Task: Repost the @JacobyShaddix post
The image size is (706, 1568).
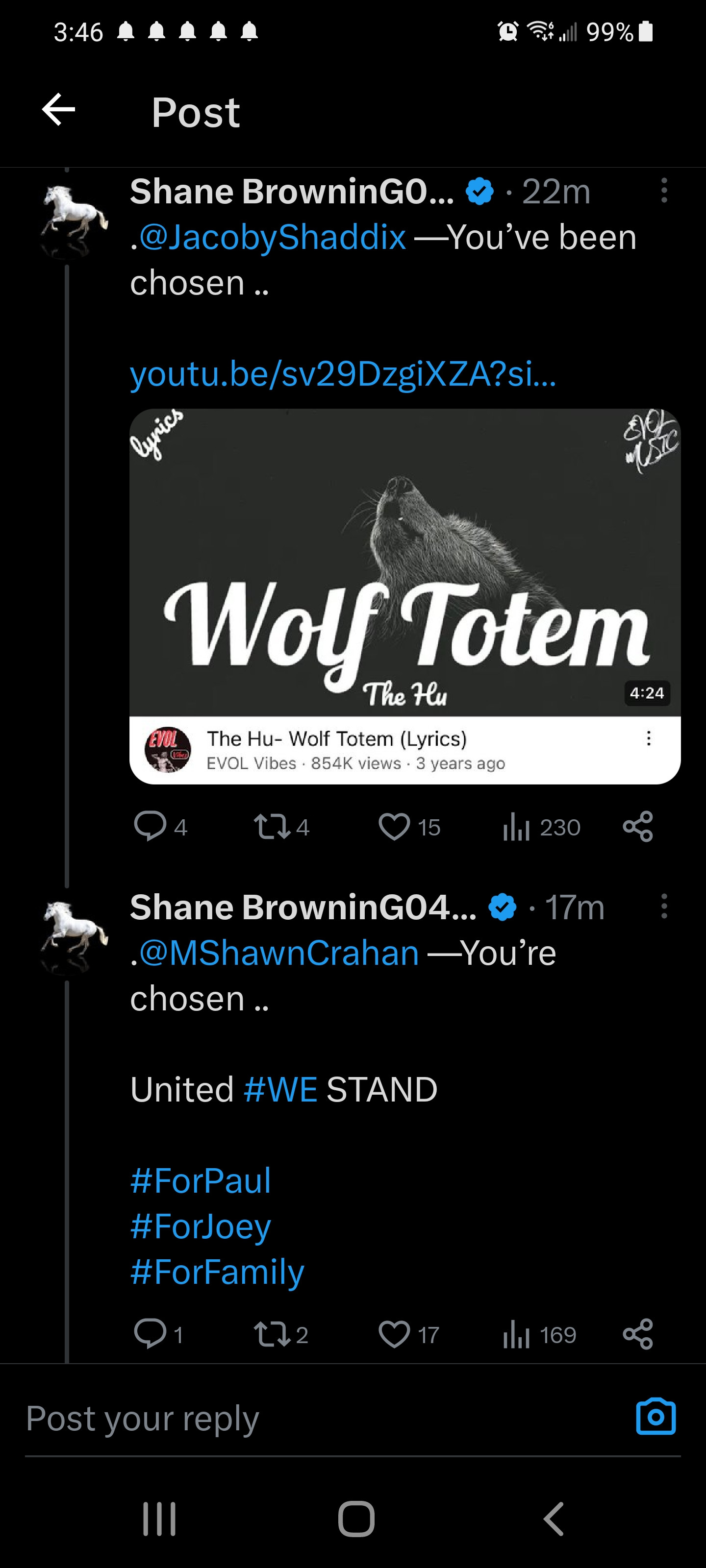Action: coord(272,826)
